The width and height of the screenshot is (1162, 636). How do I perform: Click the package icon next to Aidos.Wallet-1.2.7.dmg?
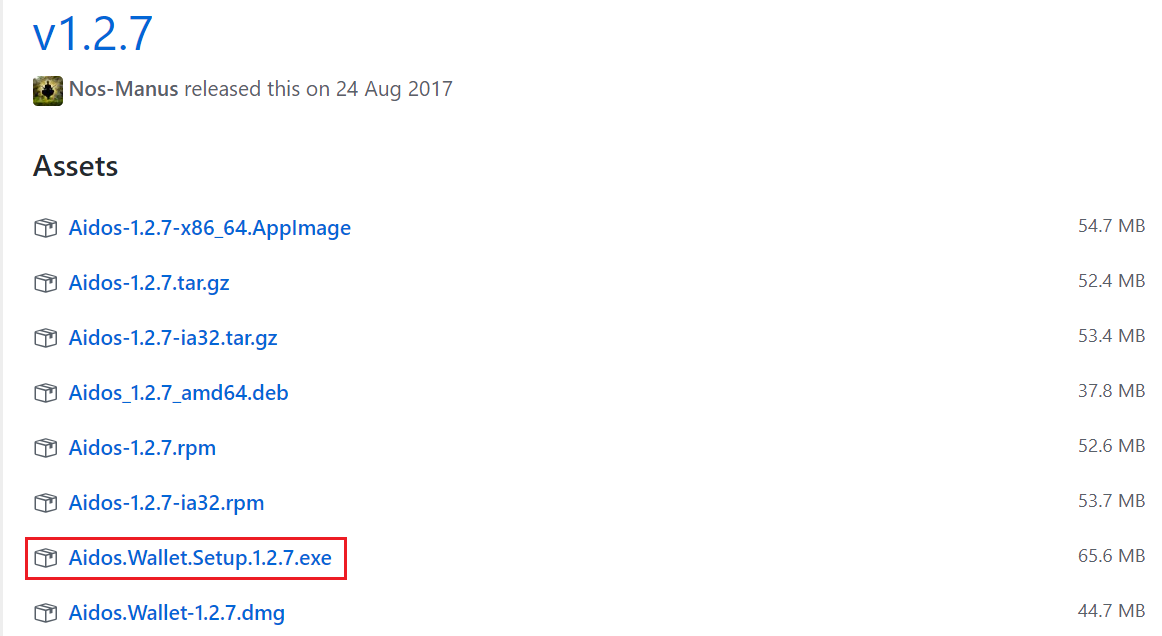[45, 612]
